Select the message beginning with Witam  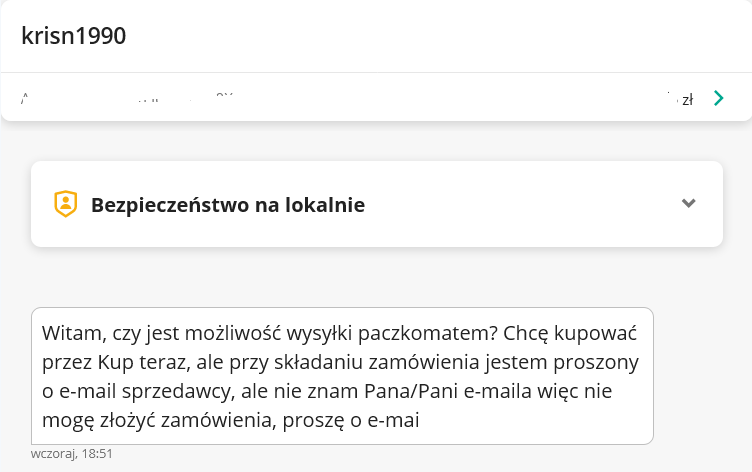[342, 376]
